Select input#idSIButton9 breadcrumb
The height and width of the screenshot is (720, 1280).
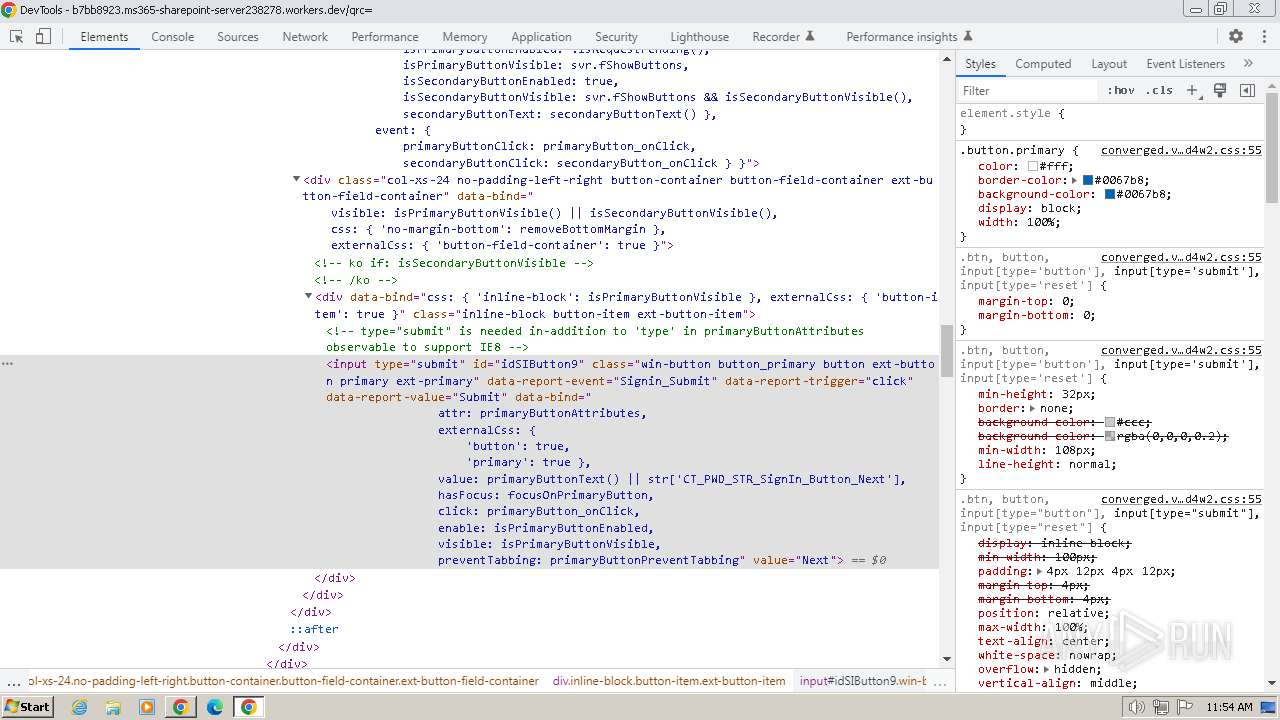(863, 681)
